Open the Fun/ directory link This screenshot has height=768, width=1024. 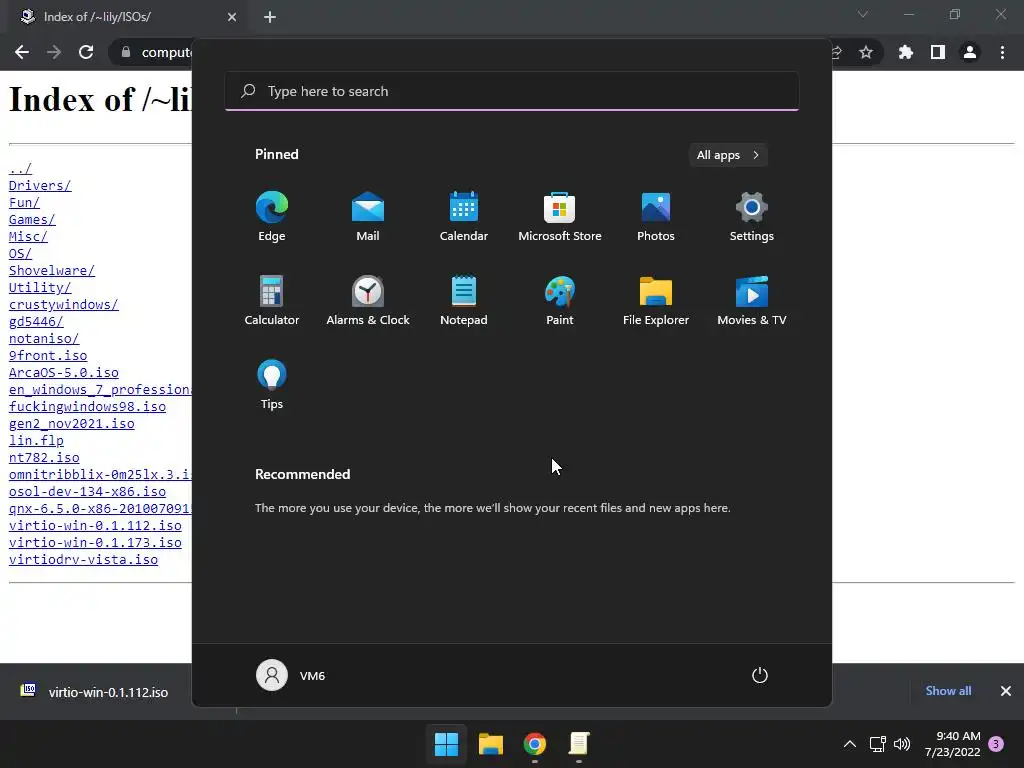pos(24,202)
